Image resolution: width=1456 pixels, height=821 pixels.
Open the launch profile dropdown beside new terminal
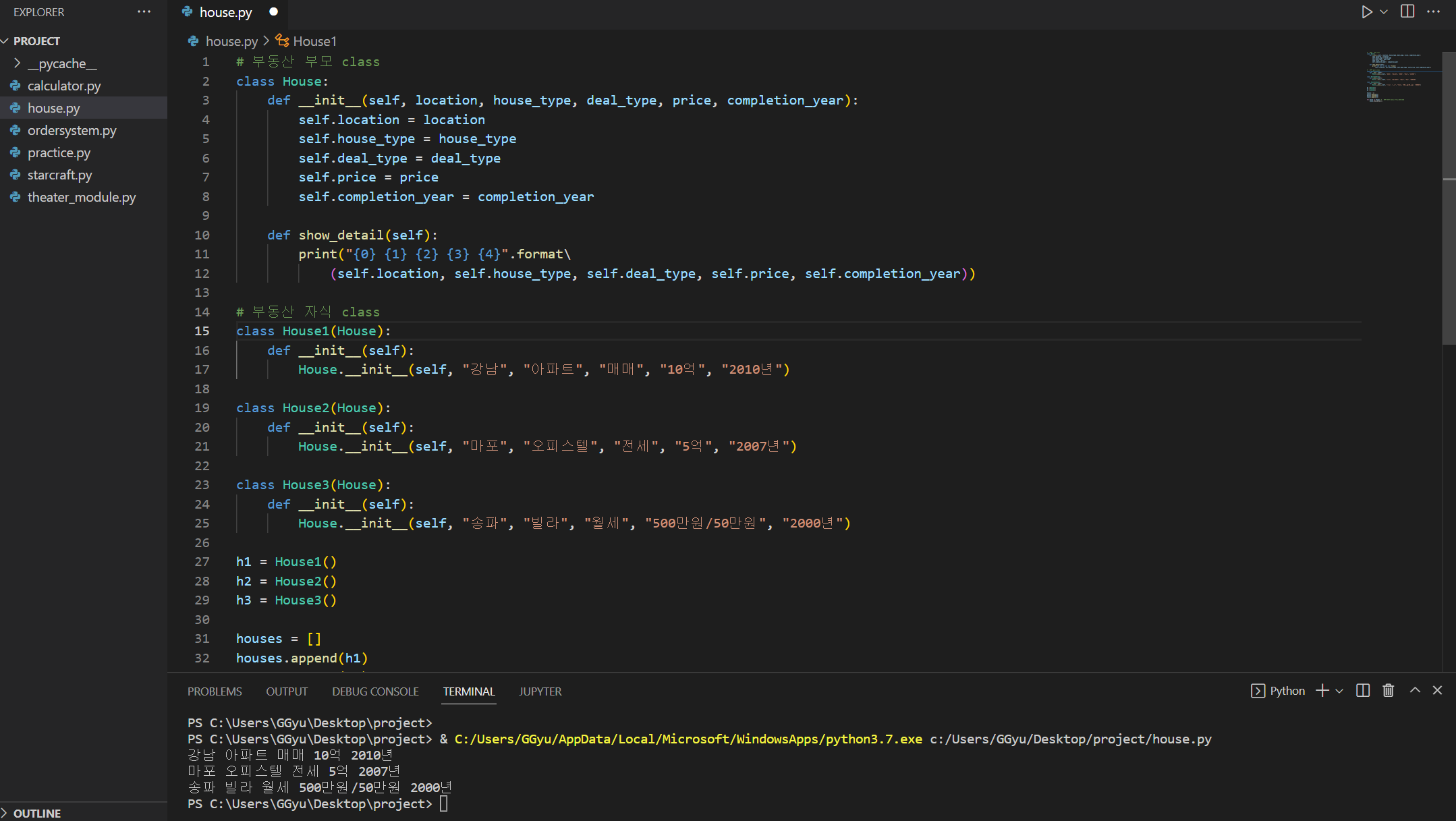coord(1339,691)
